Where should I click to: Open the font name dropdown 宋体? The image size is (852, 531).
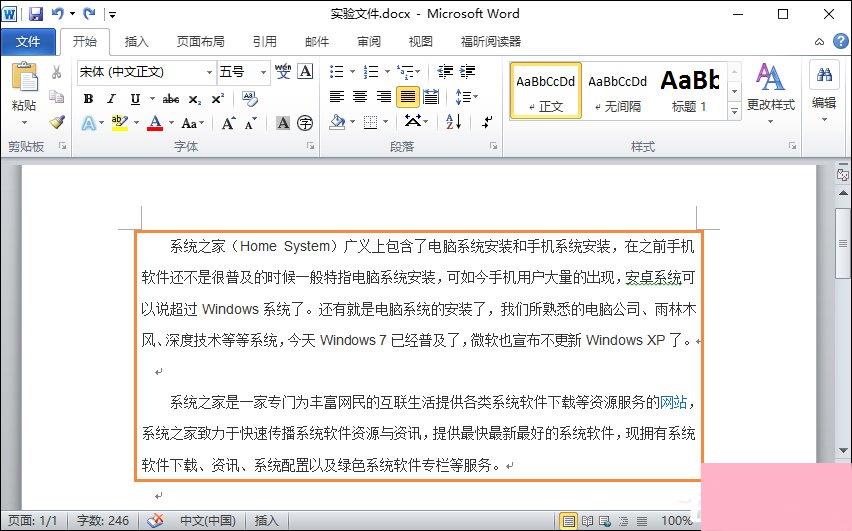click(209, 72)
